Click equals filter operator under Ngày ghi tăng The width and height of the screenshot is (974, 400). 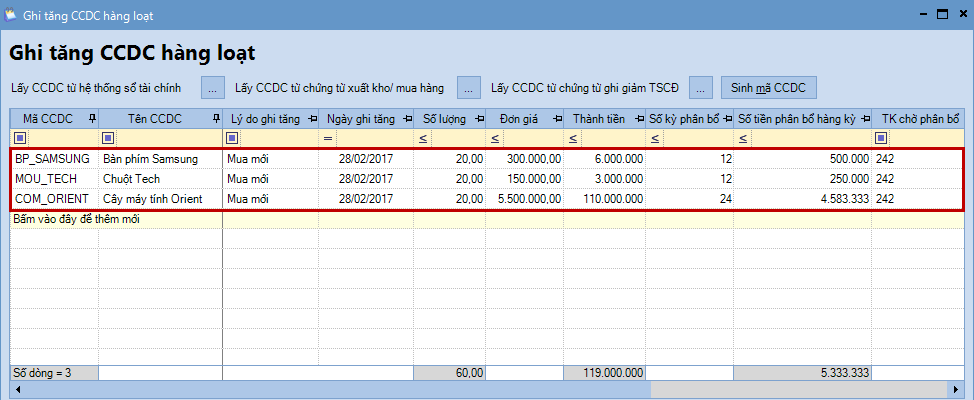tap(328, 138)
